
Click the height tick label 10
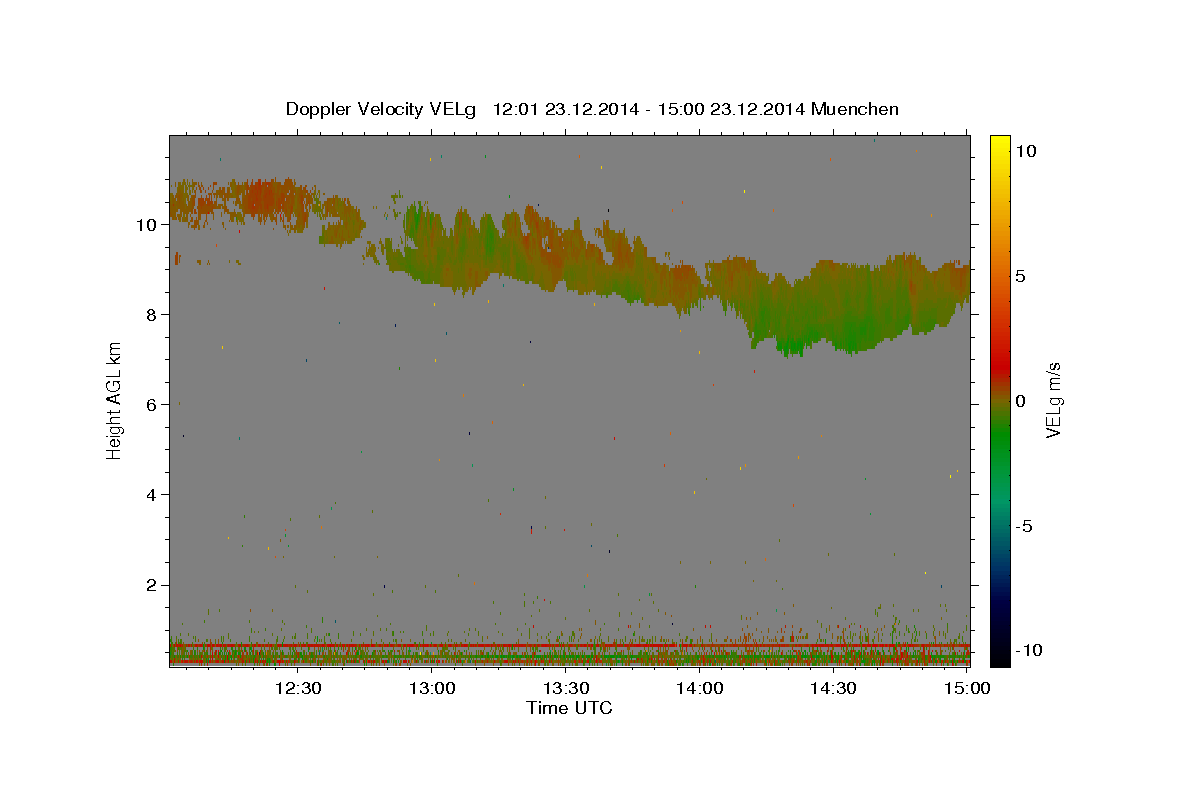(x=146, y=225)
